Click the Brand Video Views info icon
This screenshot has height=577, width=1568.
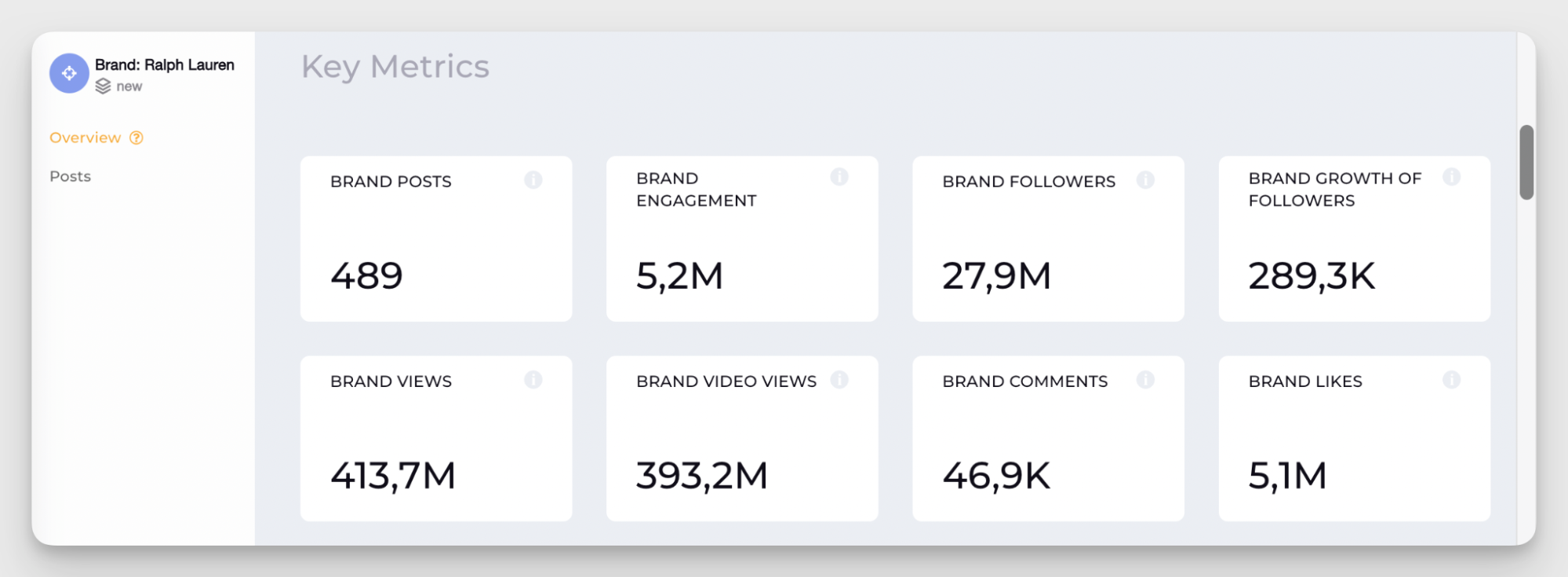click(x=839, y=380)
